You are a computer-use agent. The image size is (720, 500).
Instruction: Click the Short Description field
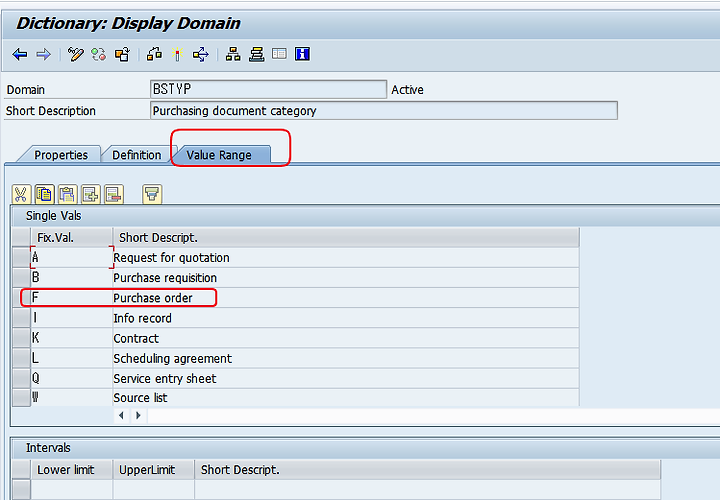pyautogui.click(x=383, y=111)
